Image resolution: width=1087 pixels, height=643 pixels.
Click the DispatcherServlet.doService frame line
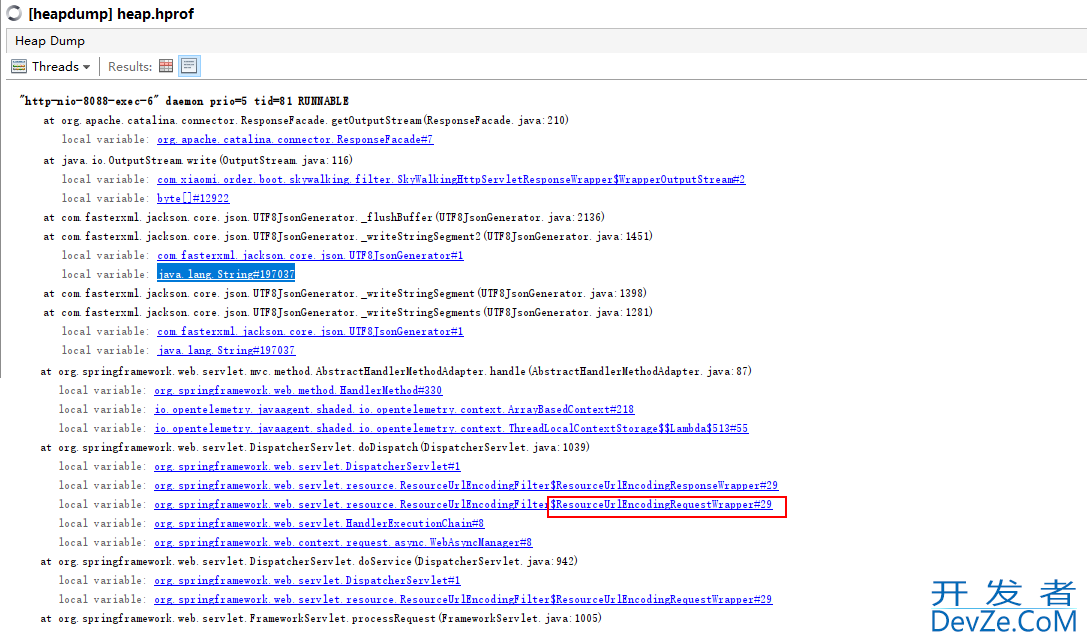(309, 561)
